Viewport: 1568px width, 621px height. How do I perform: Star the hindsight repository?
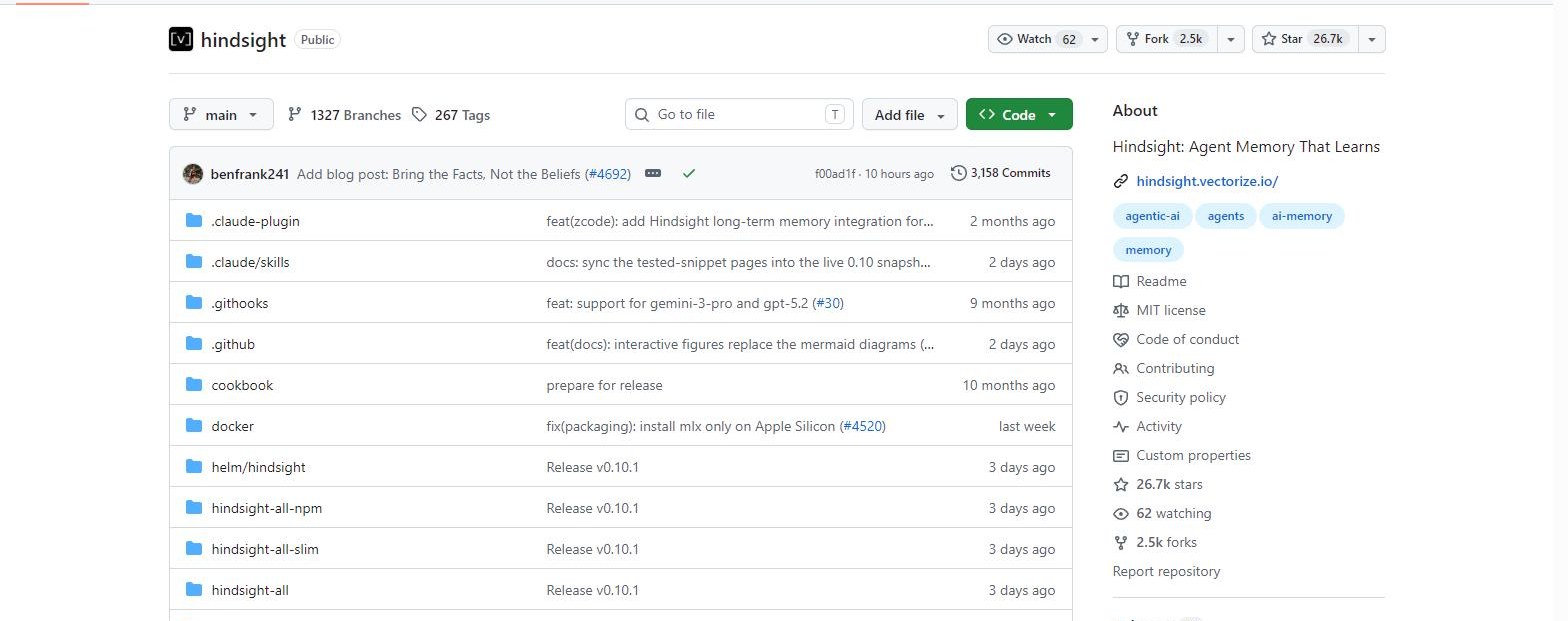(x=1306, y=39)
